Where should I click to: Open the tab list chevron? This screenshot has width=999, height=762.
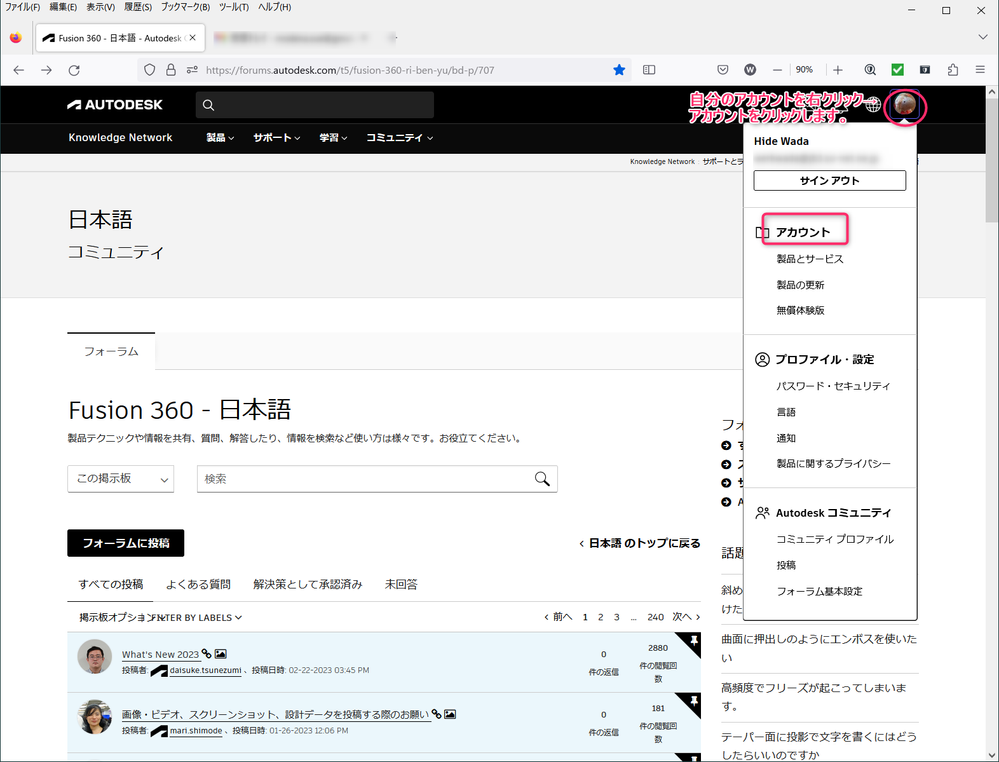tap(982, 37)
